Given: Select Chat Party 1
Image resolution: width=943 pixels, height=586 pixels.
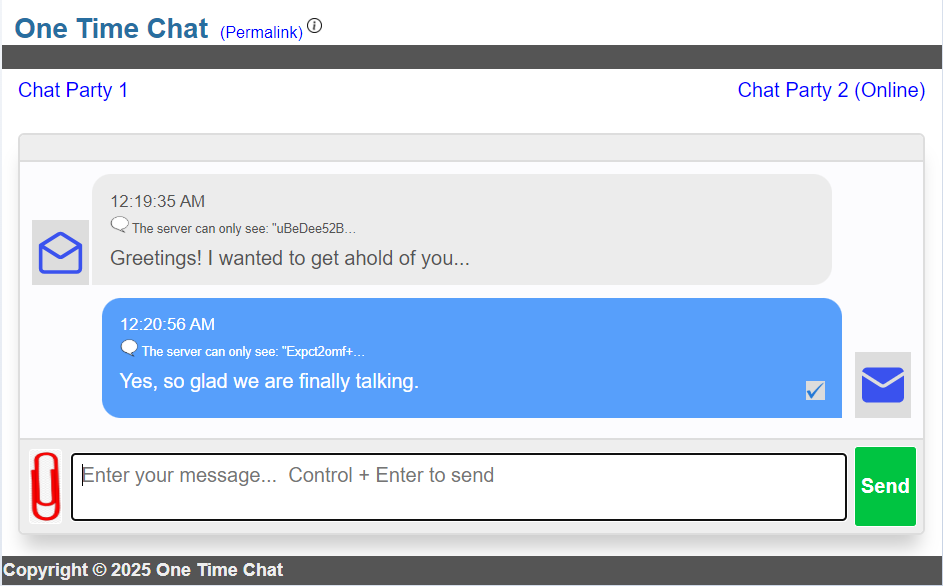Looking at the screenshot, I should (x=73, y=90).
